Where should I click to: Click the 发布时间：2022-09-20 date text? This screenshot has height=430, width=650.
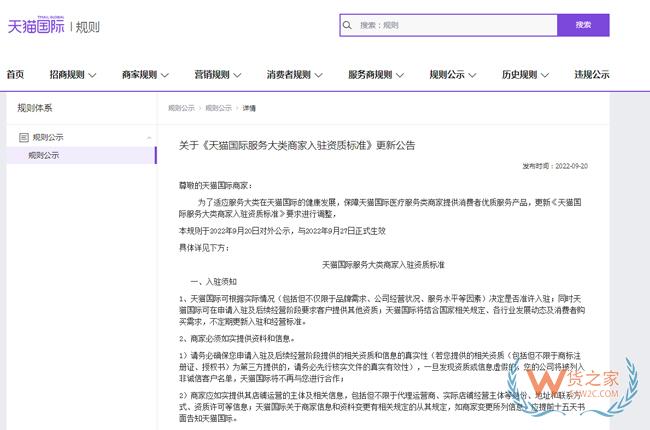coord(555,166)
